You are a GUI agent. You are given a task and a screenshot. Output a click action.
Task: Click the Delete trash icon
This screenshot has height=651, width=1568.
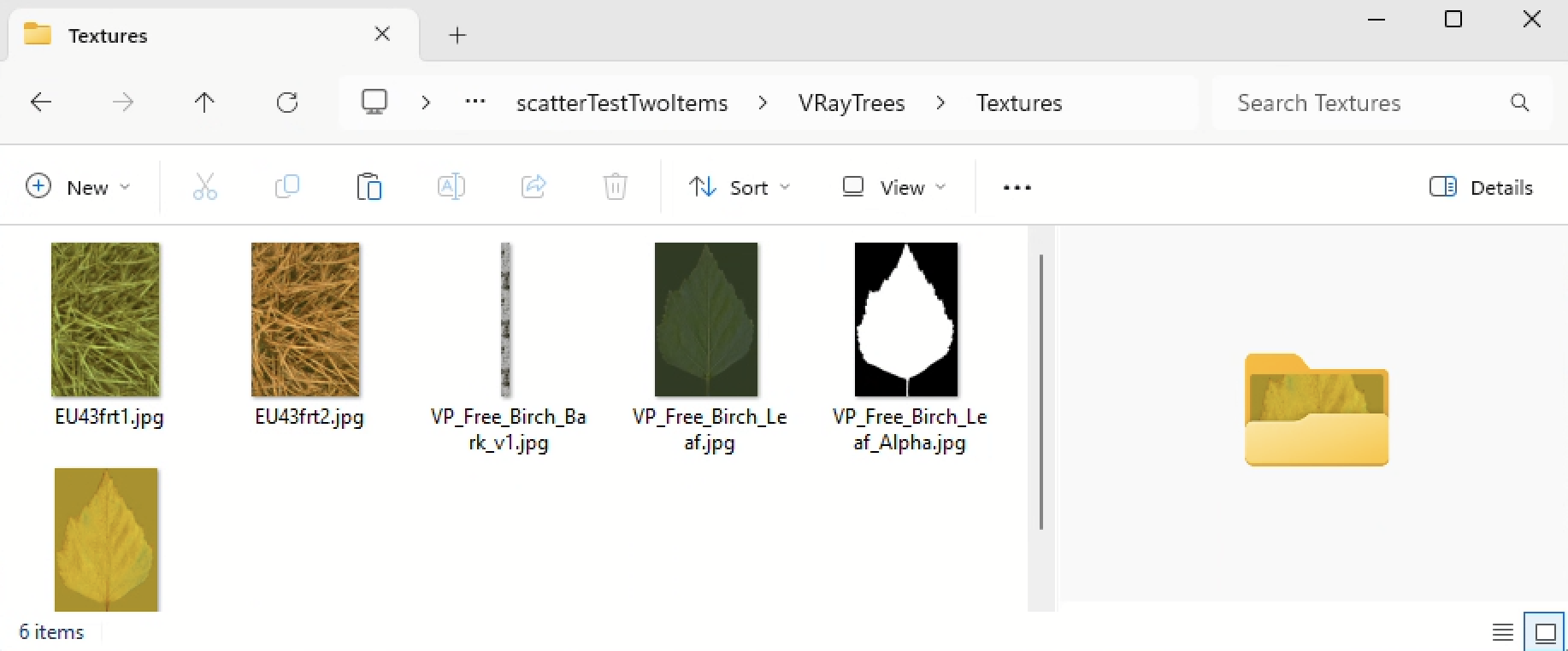click(616, 186)
